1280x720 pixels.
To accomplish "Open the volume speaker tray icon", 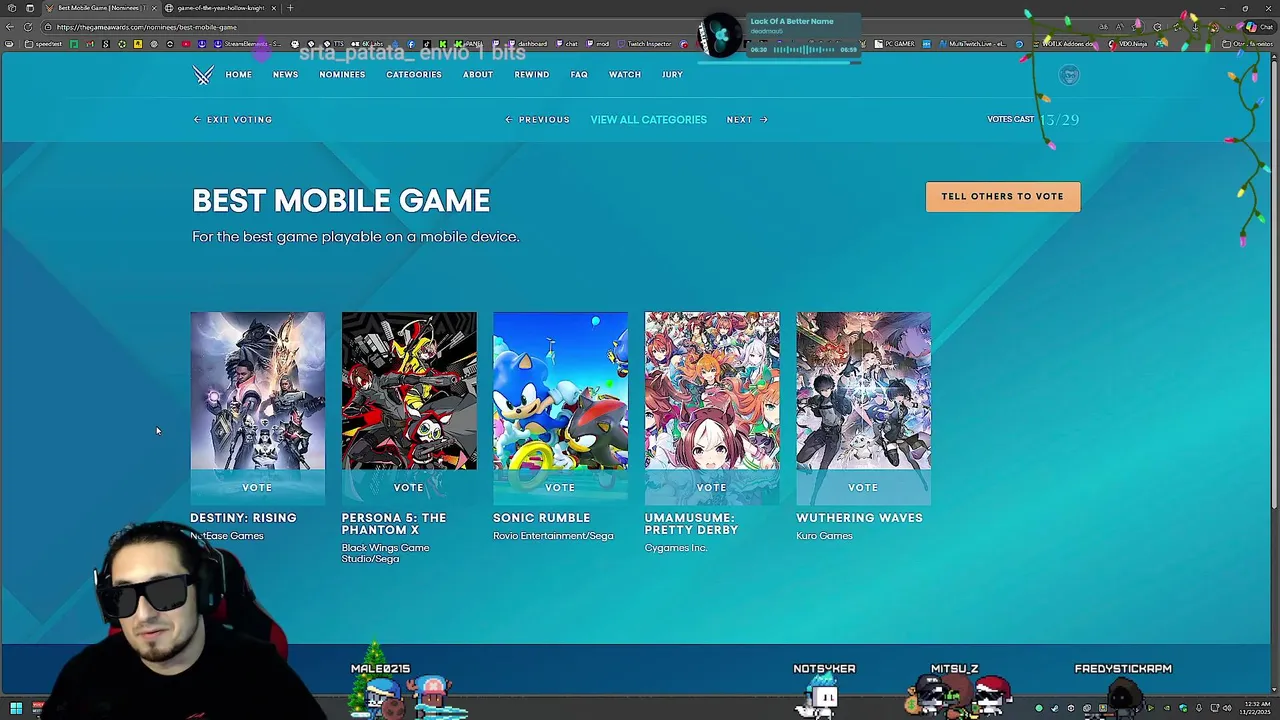I will [x=1228, y=708].
